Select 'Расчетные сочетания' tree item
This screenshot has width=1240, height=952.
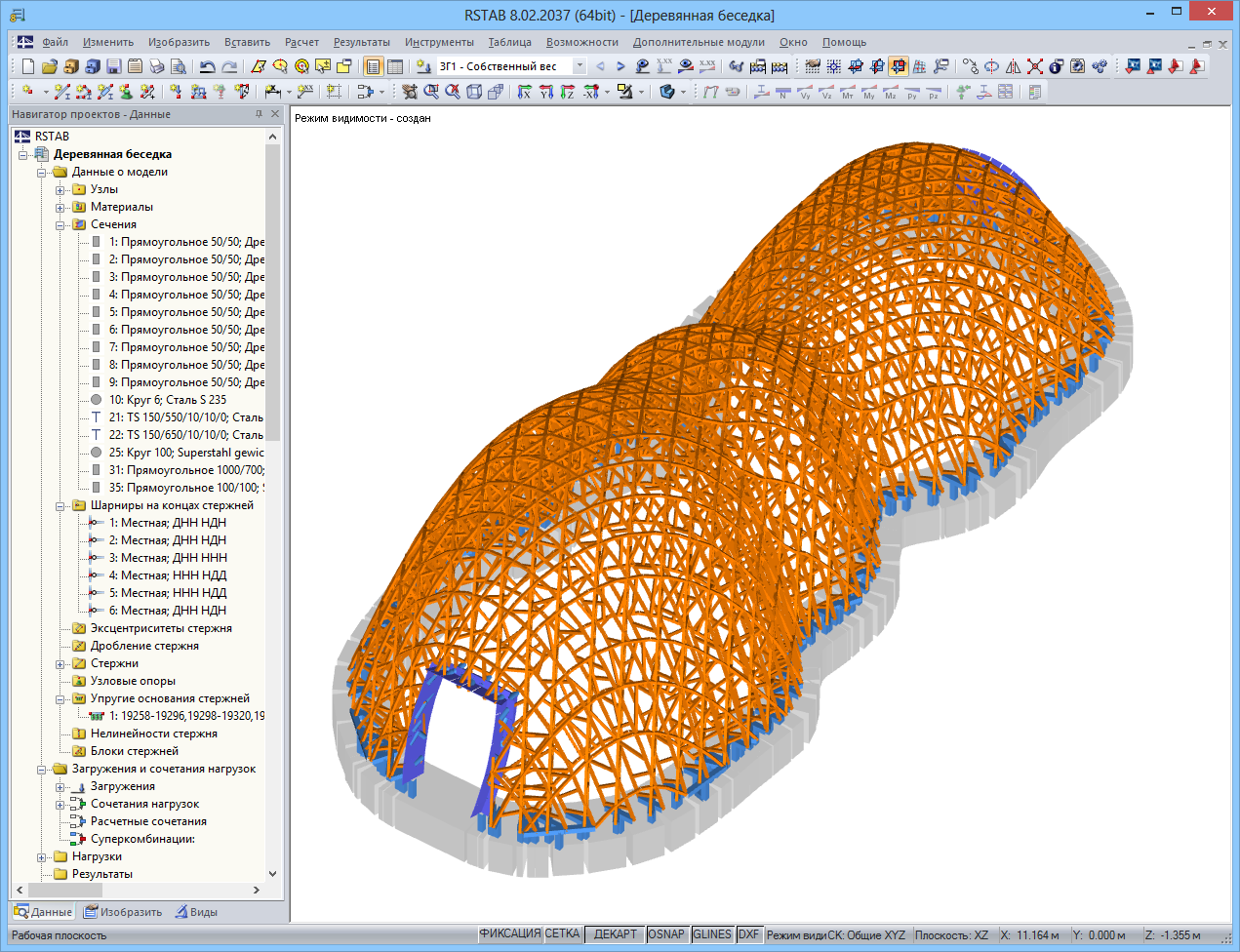(148, 821)
